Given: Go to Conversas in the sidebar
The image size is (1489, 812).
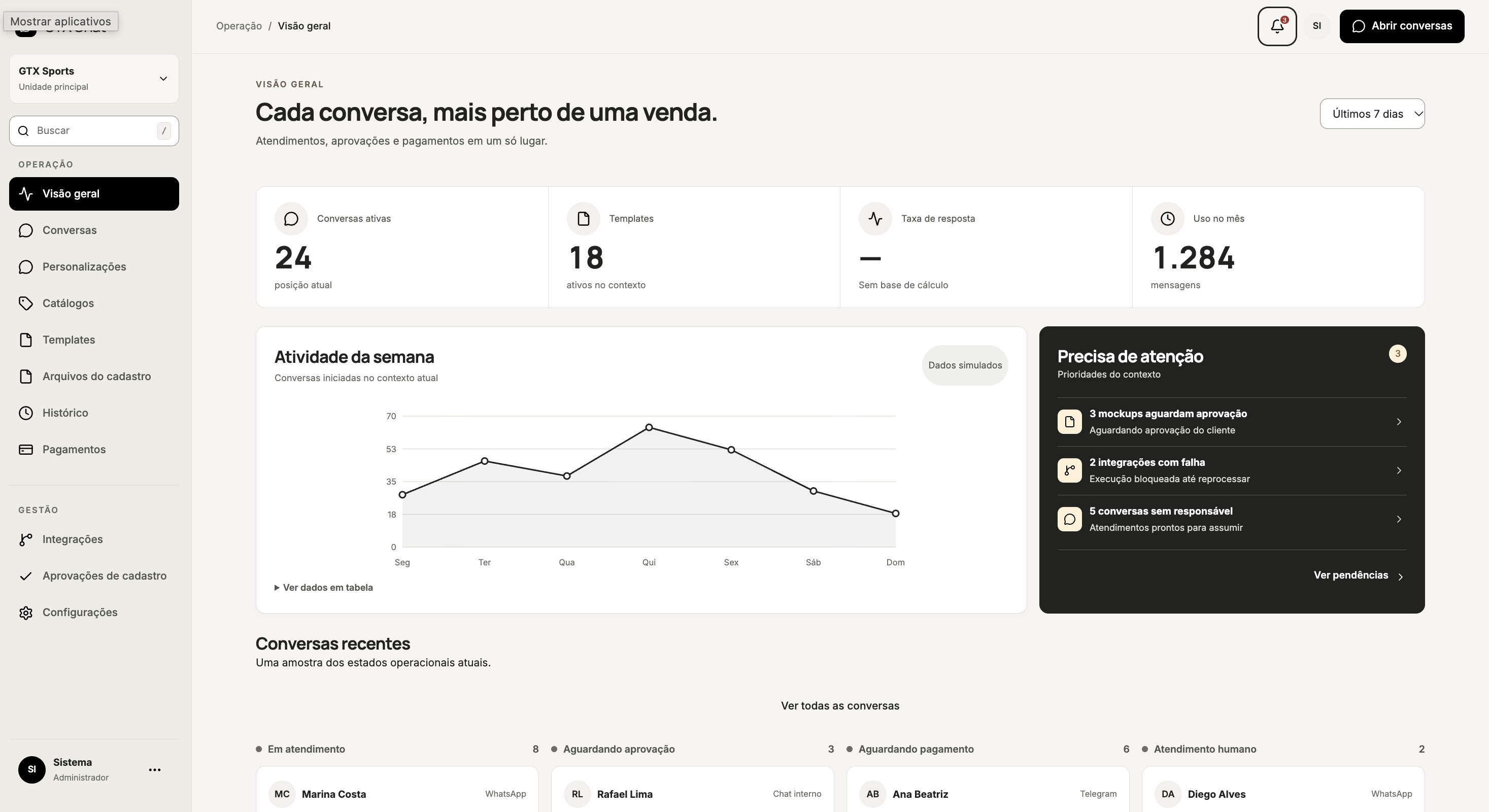Looking at the screenshot, I should pyautogui.click(x=94, y=230).
